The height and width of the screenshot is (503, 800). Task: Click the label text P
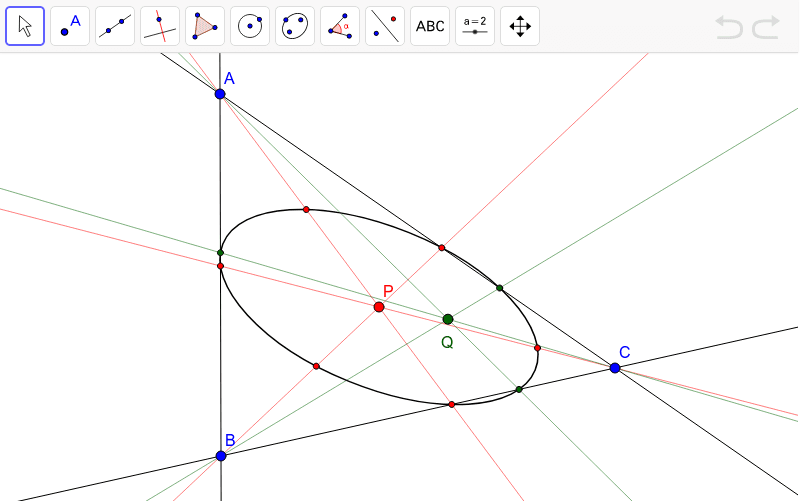click(388, 291)
